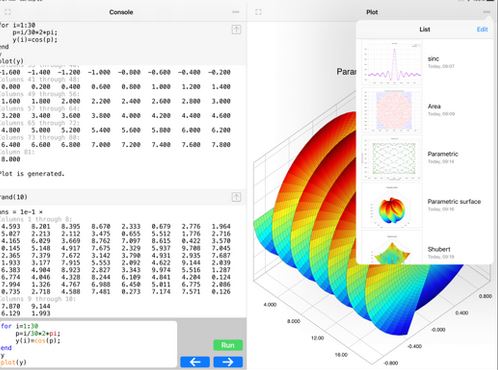Open the Parametric surface plot thumbnail
The width and height of the screenshot is (498, 370).
coord(392,206)
